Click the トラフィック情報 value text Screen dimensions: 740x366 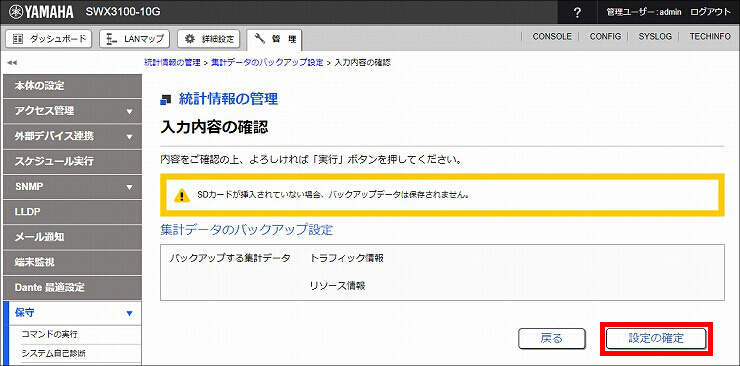346,258
